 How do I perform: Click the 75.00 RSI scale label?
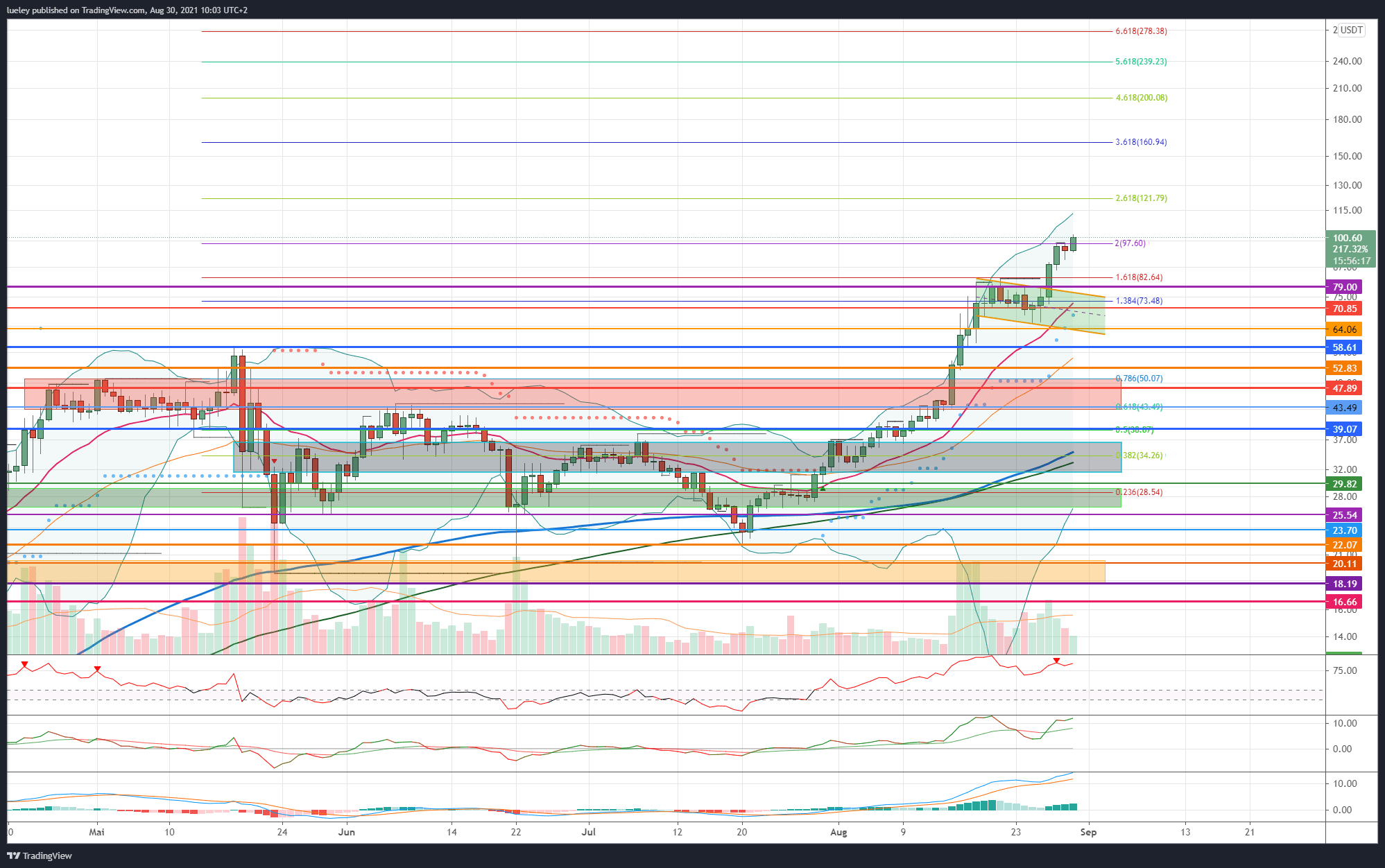pyautogui.click(x=1345, y=670)
